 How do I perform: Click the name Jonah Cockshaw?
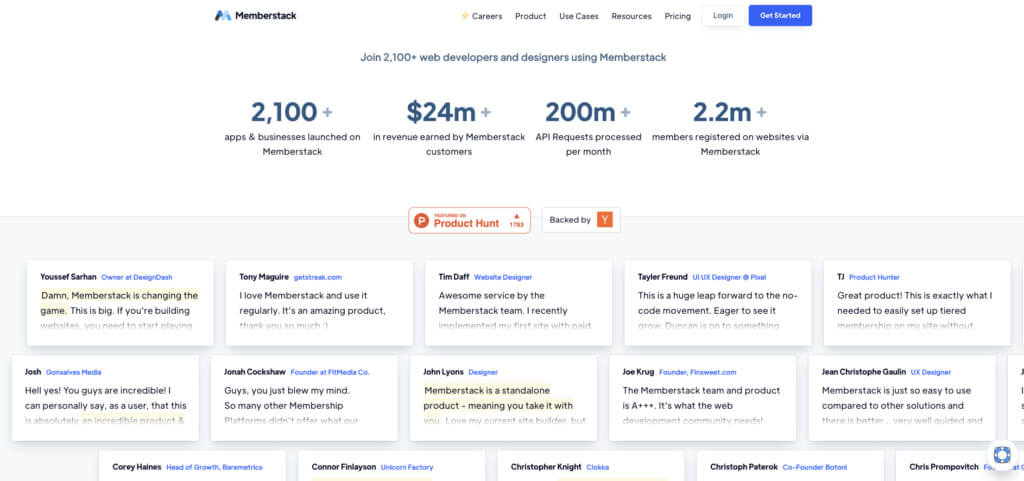(x=255, y=372)
